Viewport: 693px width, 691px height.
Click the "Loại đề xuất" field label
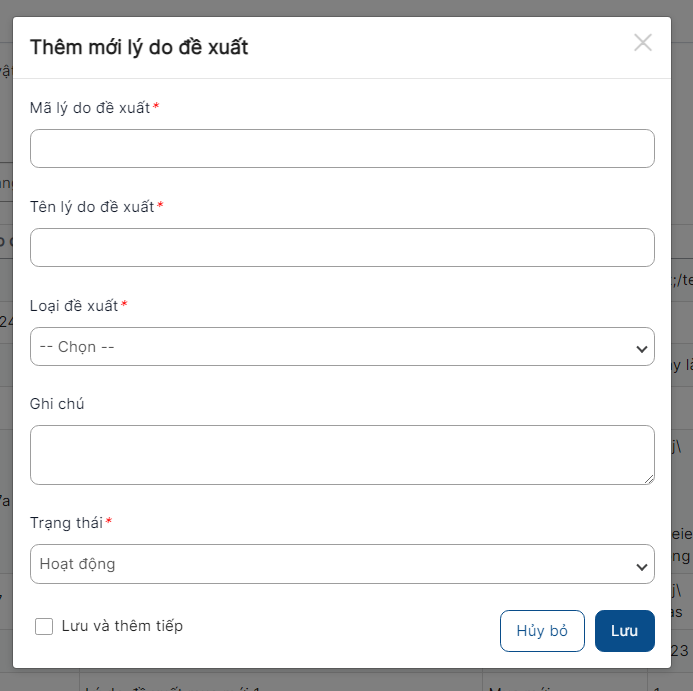pyautogui.click(x=74, y=305)
